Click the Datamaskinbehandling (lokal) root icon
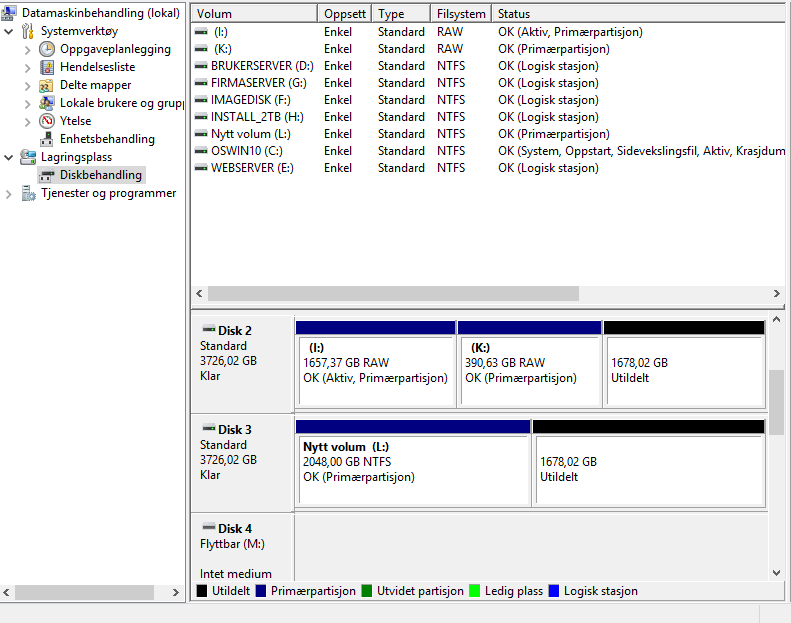This screenshot has height=623, width=791. tap(8, 13)
